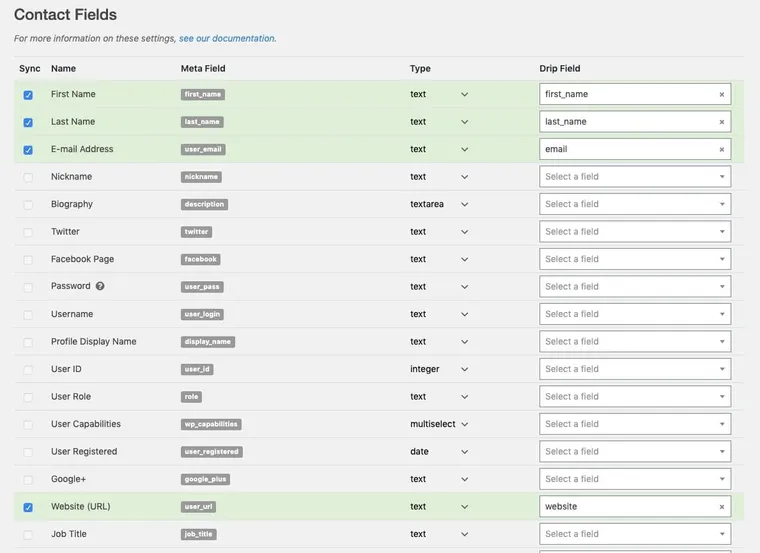Open the Type dropdown for First Name
This screenshot has width=760, height=553.
coord(439,94)
